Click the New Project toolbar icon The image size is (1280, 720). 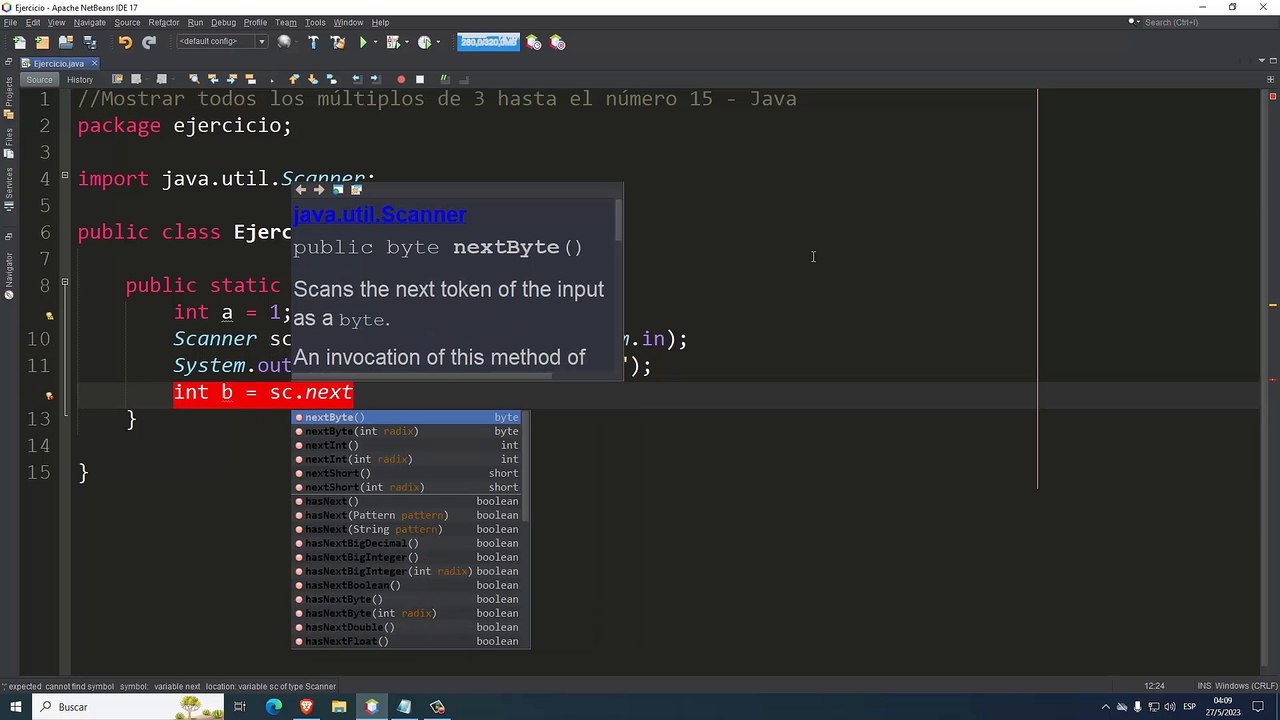point(42,42)
